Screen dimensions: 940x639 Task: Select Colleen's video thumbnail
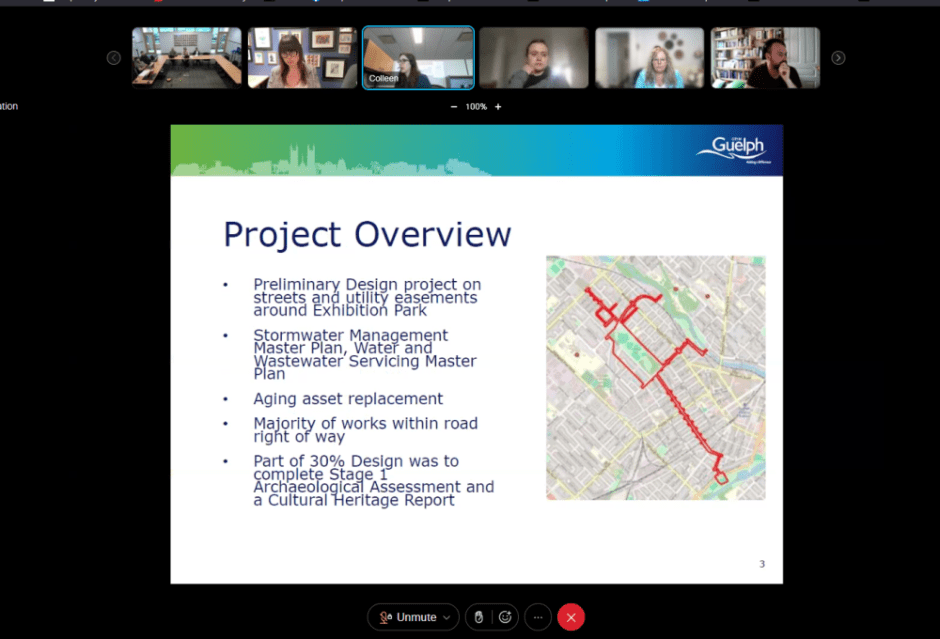point(418,58)
